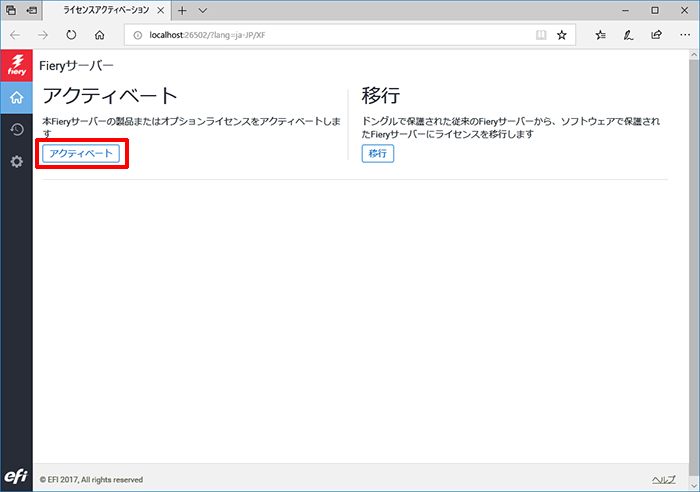This screenshot has height=492, width=700.
Task: Open the Home page from the sidebar
Action: point(17,97)
